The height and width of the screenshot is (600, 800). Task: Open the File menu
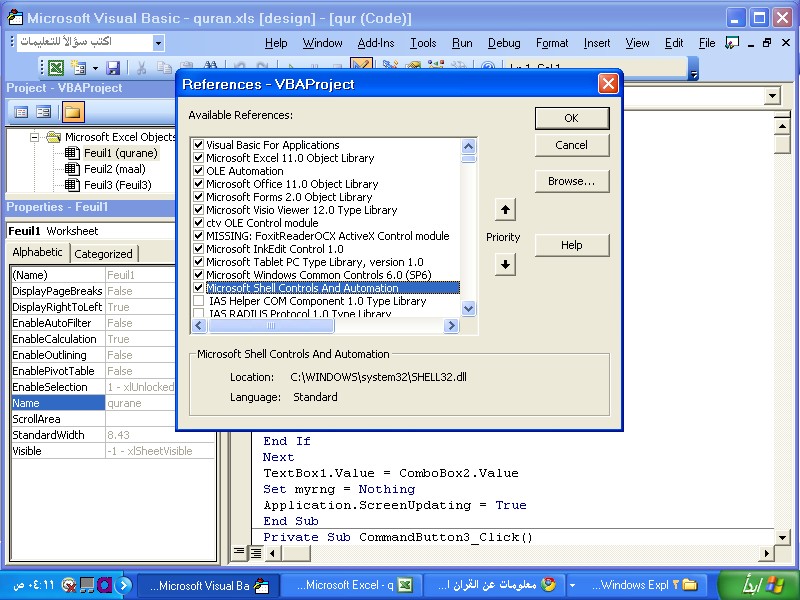tap(707, 43)
